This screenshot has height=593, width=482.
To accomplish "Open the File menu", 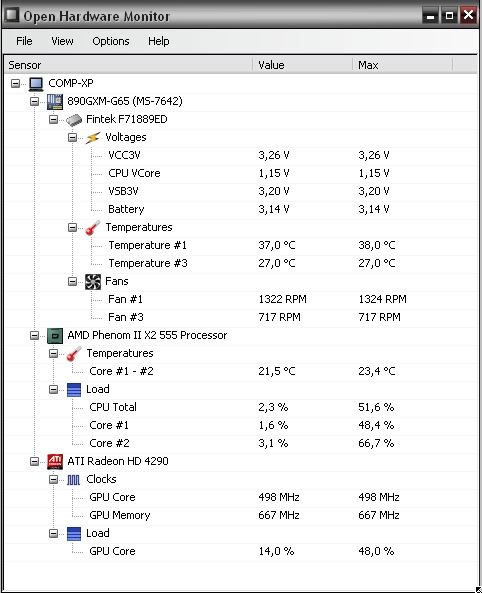I will pyautogui.click(x=24, y=41).
